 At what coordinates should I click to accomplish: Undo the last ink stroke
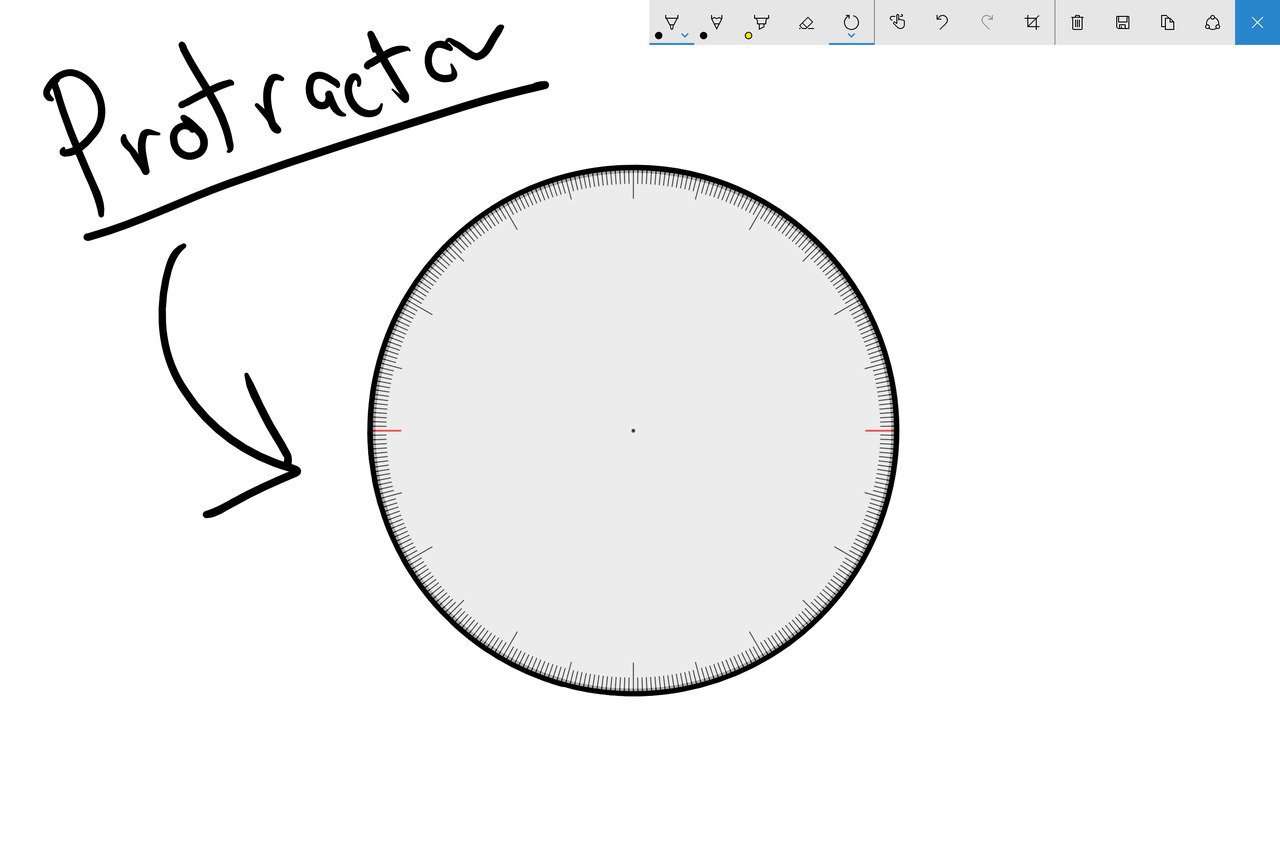[x=942, y=22]
